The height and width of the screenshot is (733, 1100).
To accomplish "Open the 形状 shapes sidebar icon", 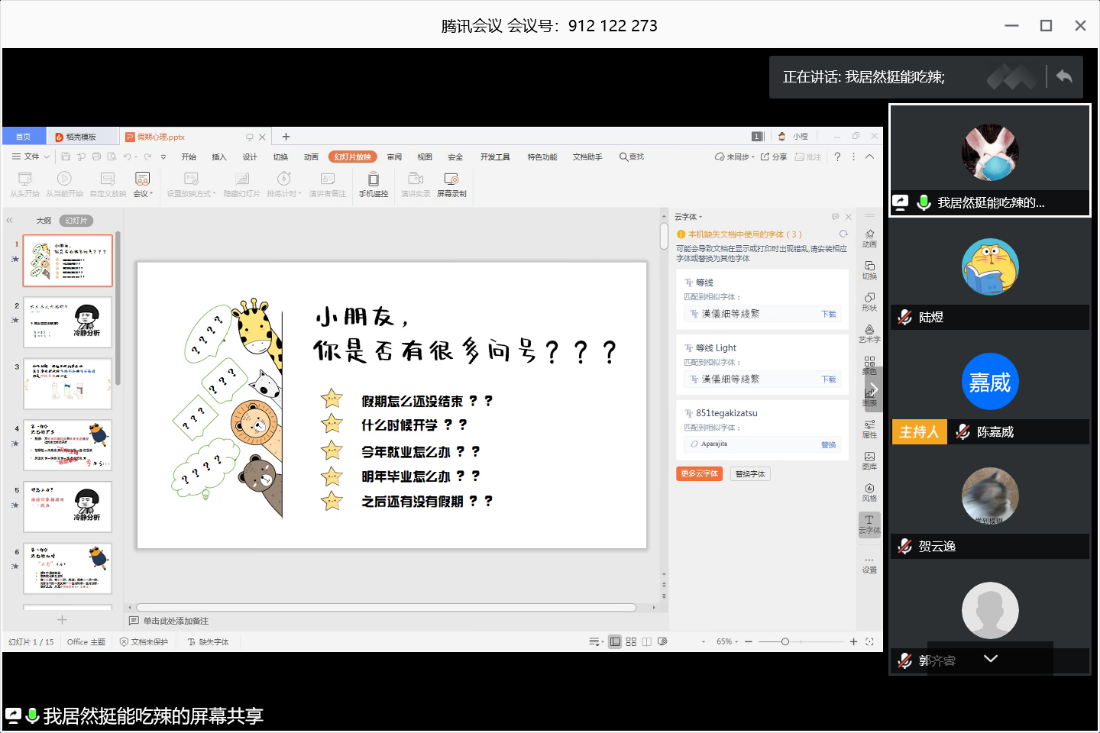I will point(869,301).
